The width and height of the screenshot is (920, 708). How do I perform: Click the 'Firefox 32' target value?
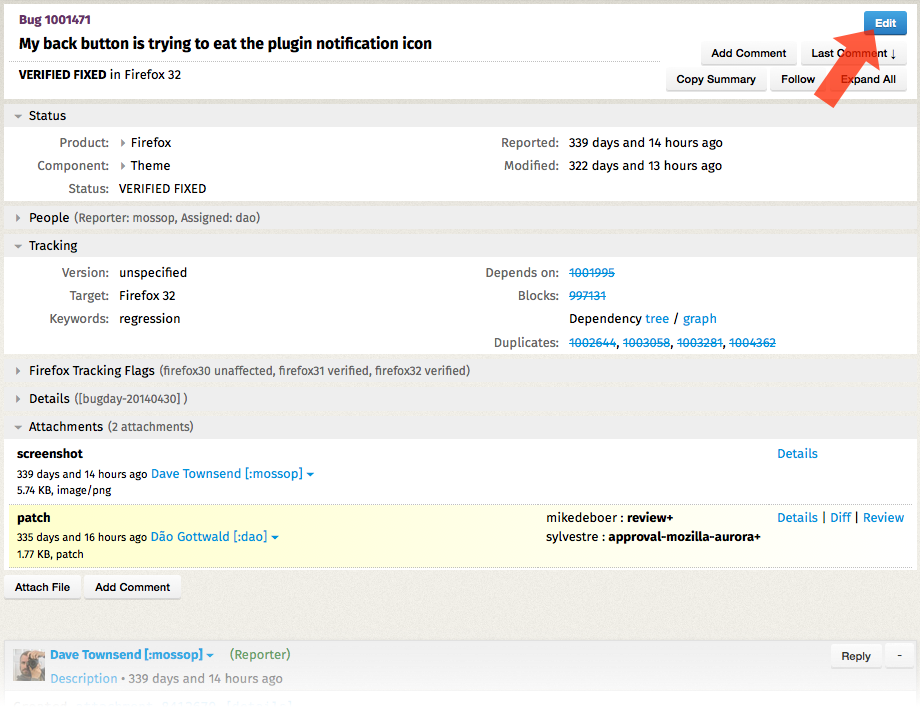[147, 296]
